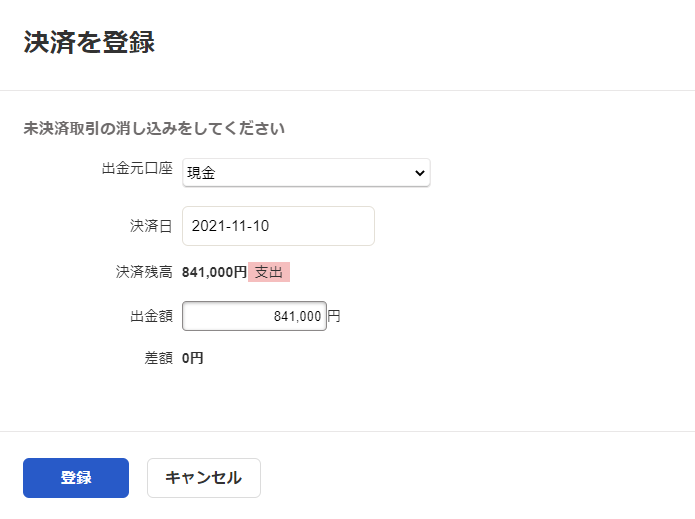Focus the 出金額 amount field showing 841,000
Screen dimensions: 695x519
tap(254, 316)
